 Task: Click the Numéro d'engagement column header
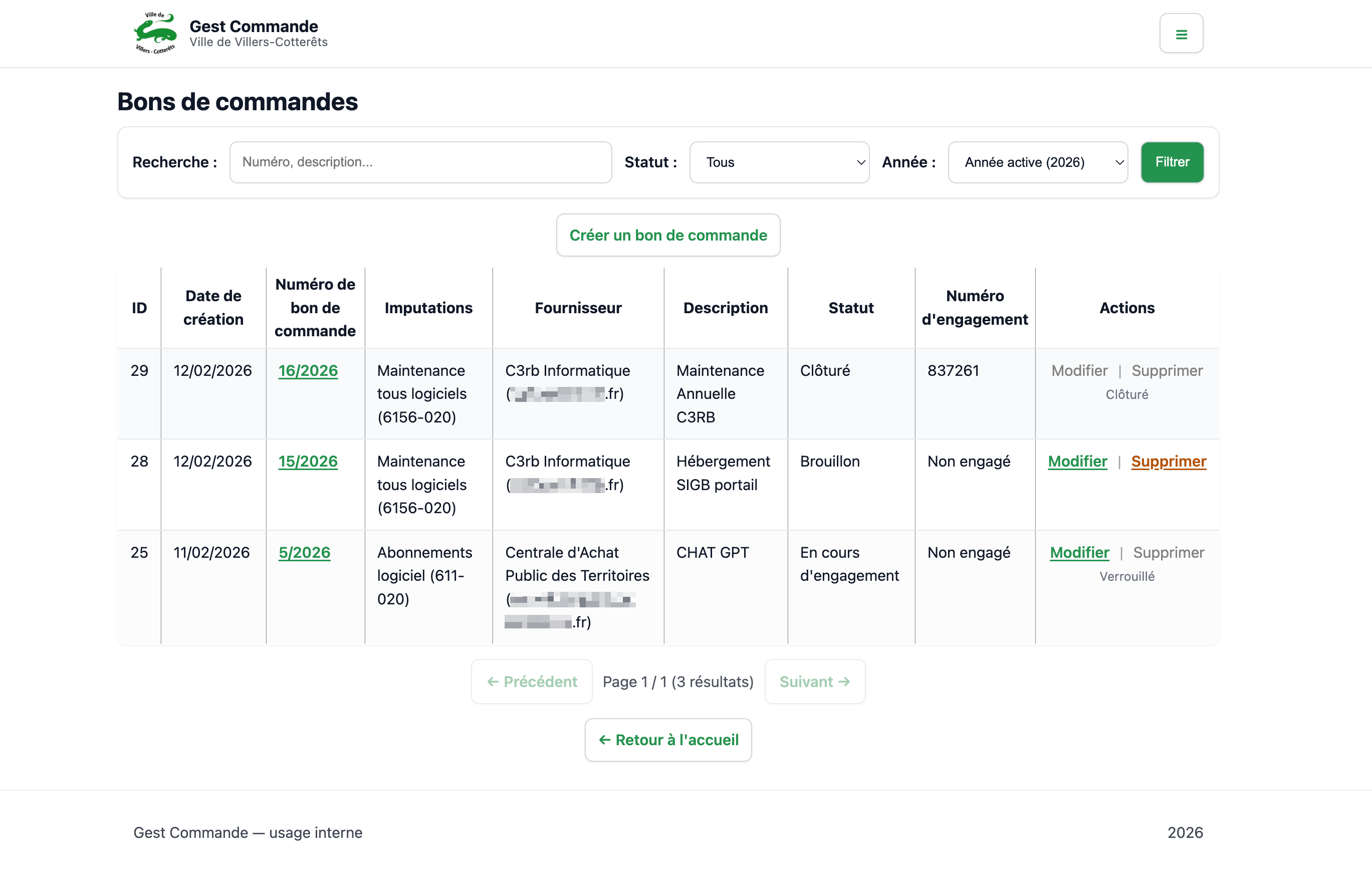[974, 308]
